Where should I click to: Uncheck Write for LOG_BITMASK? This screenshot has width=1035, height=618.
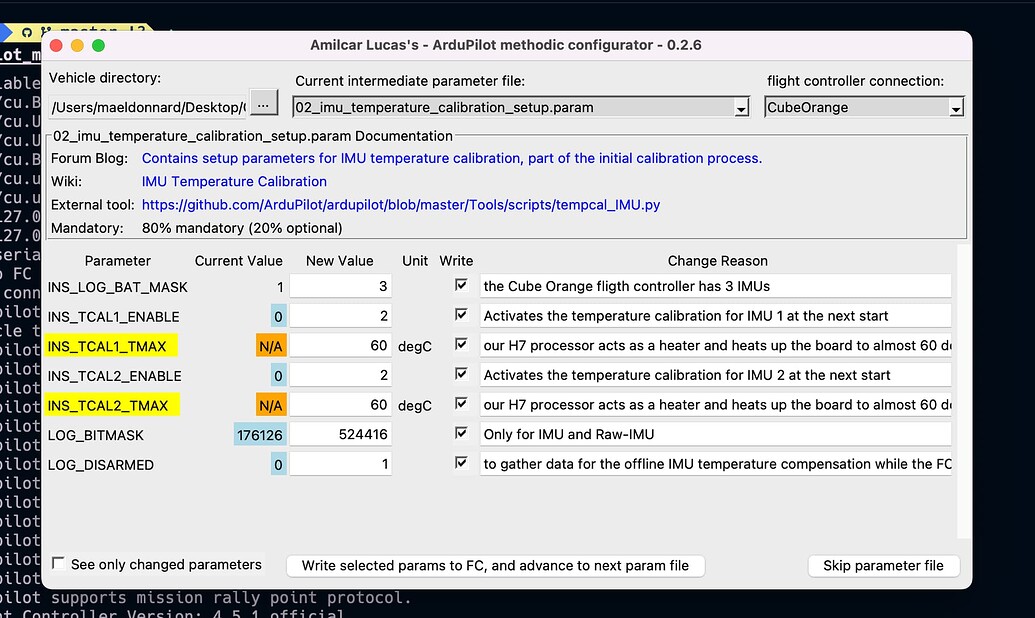[461, 432]
